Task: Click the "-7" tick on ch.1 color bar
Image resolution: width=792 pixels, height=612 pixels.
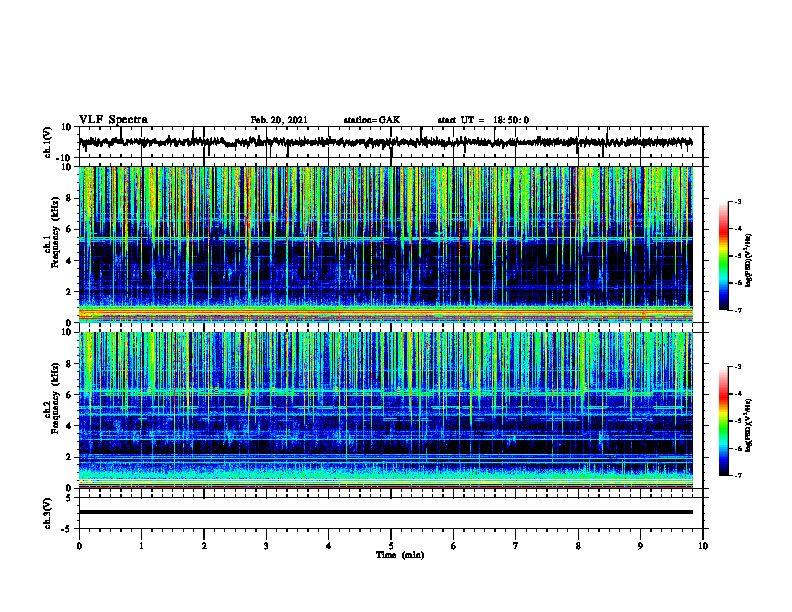Action: (x=738, y=310)
